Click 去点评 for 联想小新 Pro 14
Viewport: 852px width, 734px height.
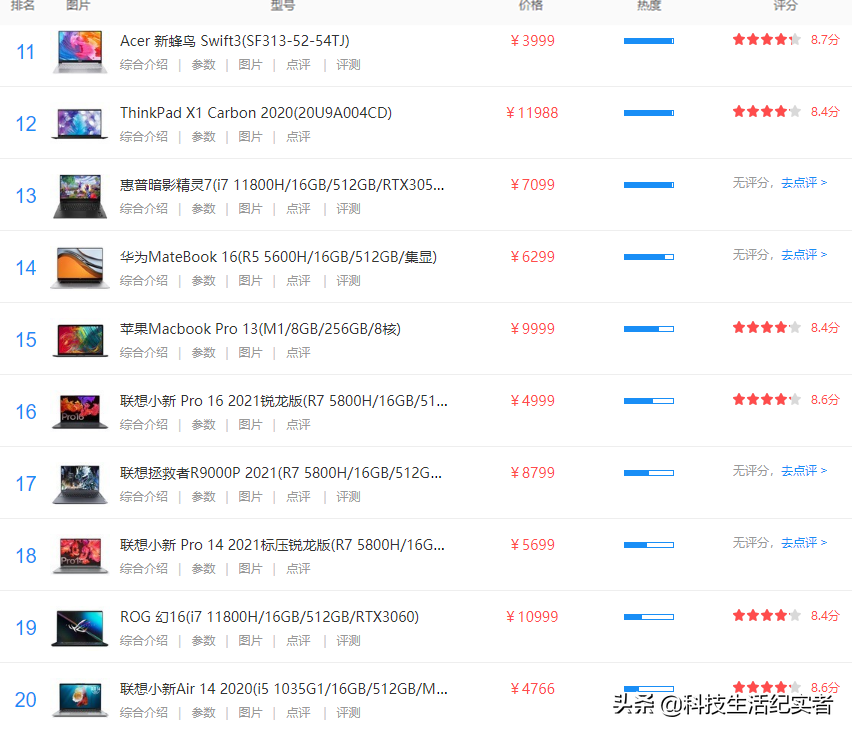click(x=804, y=542)
